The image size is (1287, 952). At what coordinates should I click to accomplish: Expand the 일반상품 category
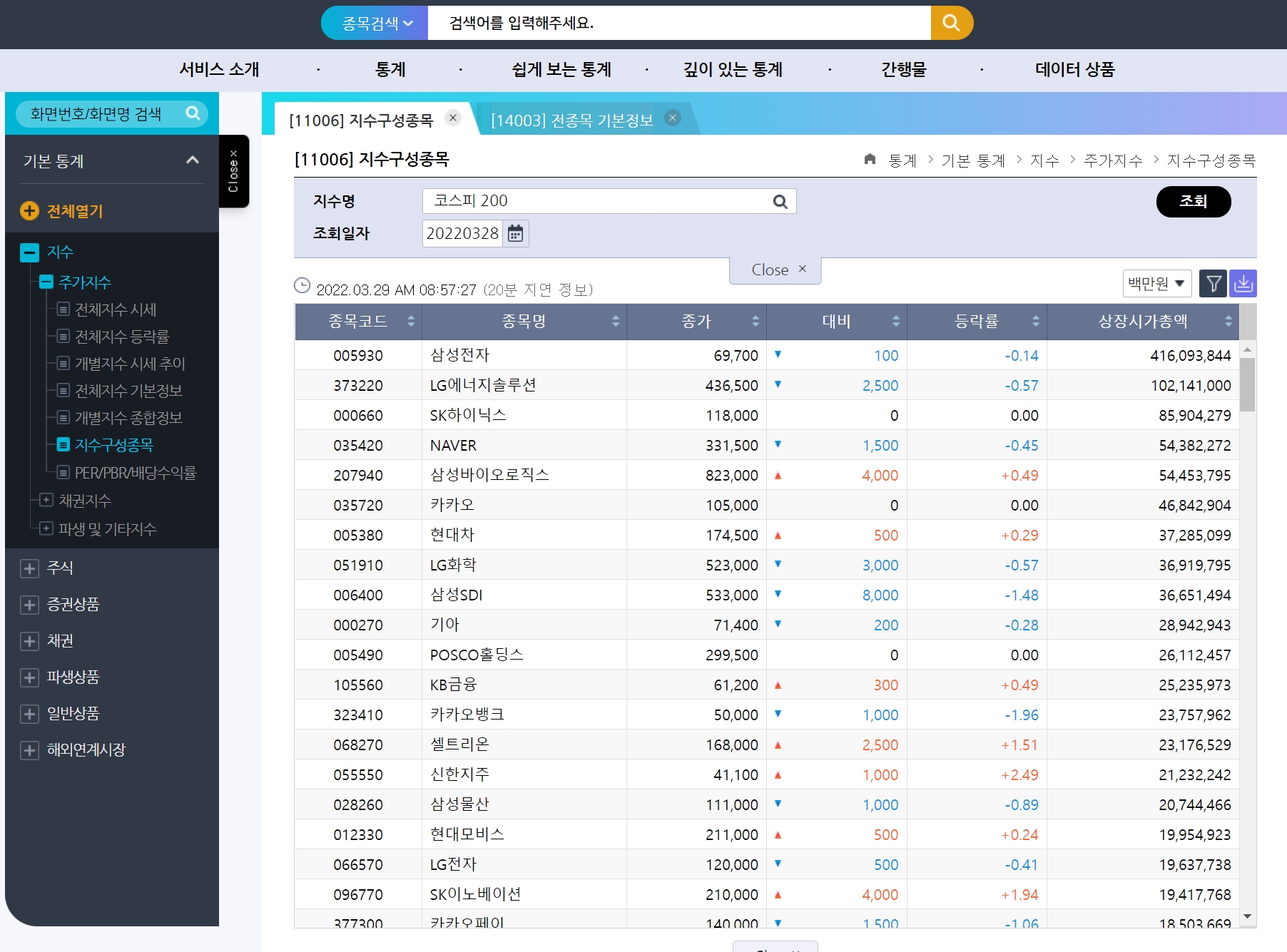pos(29,714)
